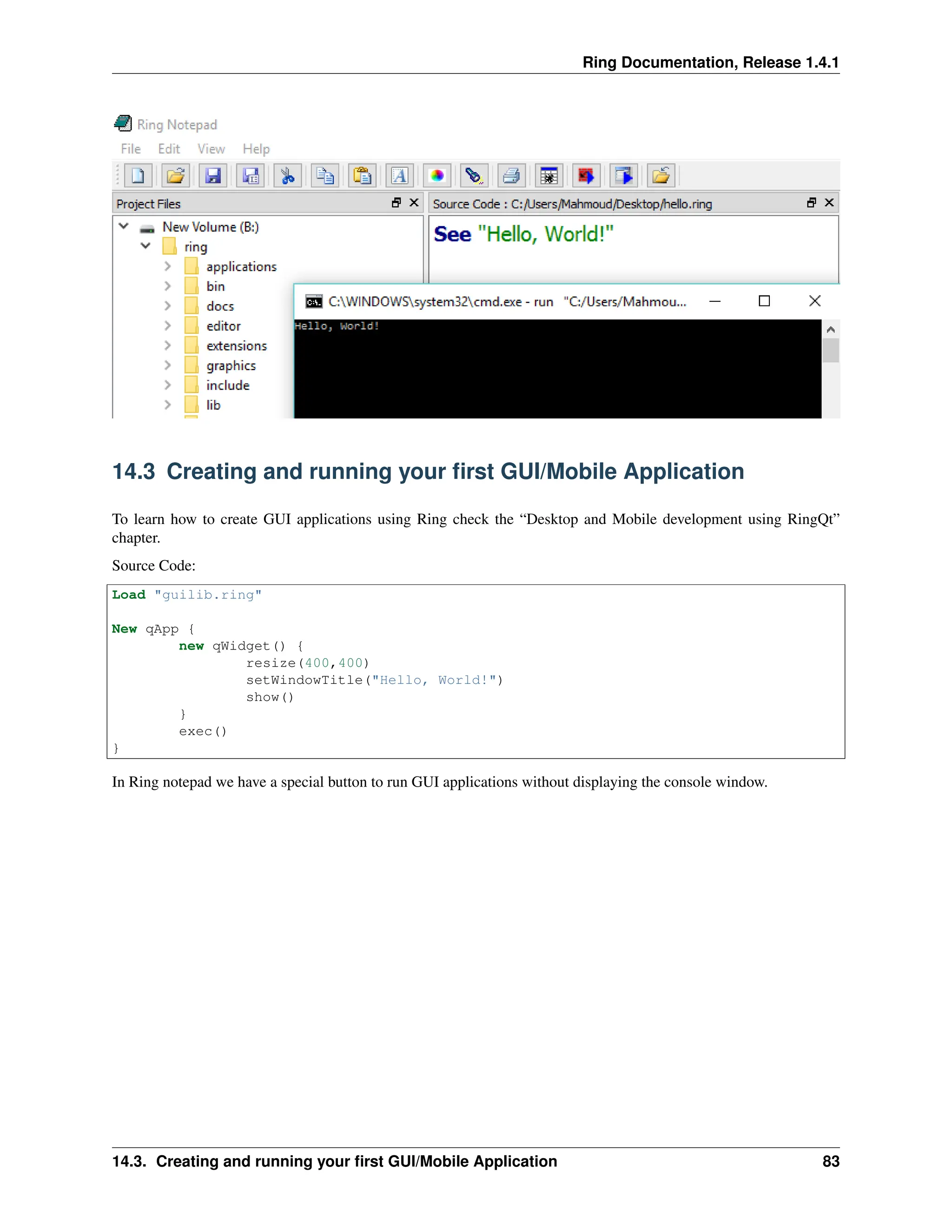Click the Copy toolbar icon

click(325, 176)
